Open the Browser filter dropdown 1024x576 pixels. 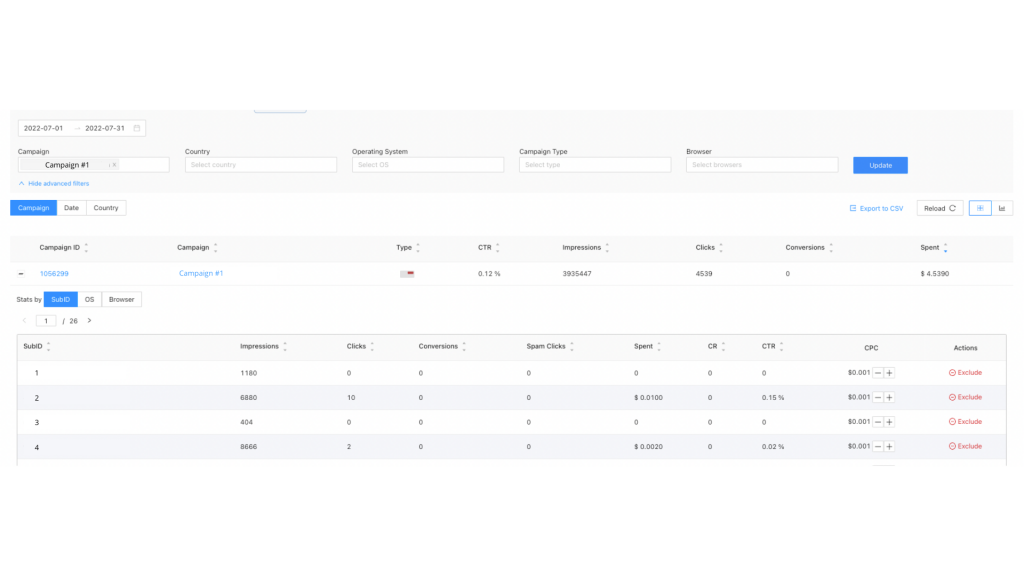click(x=762, y=165)
